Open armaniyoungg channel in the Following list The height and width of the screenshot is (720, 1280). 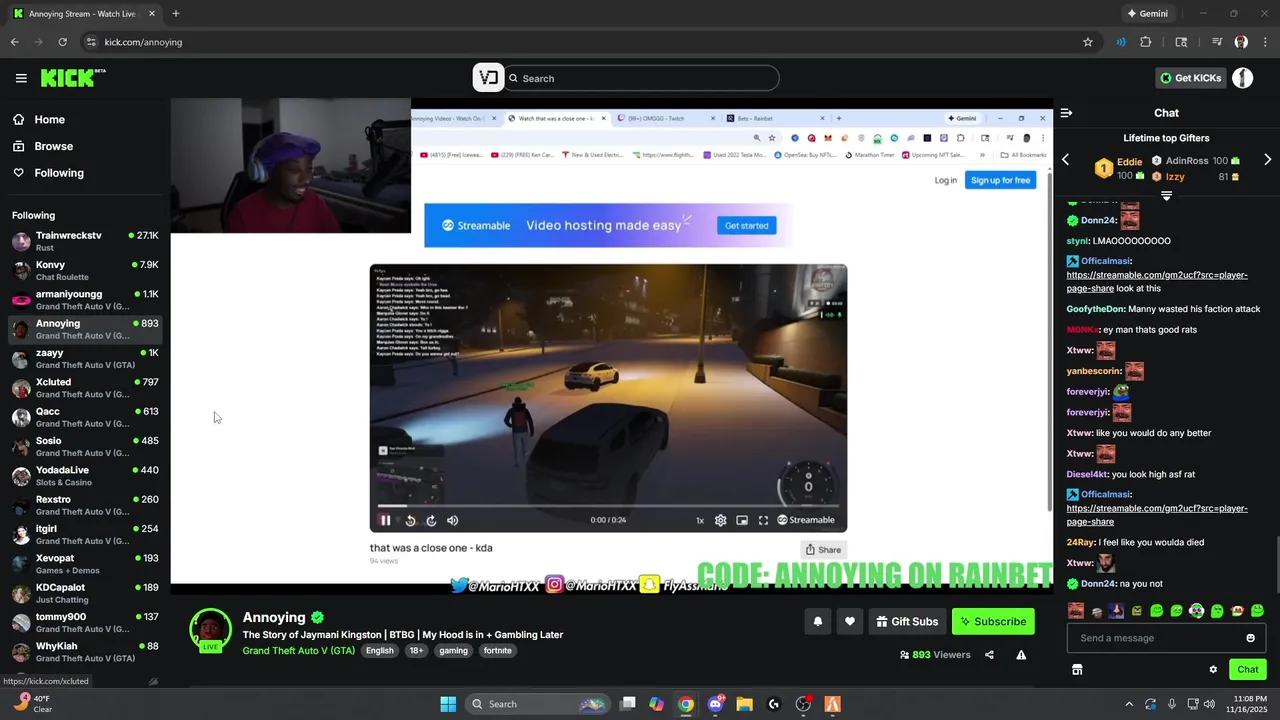[85, 300]
